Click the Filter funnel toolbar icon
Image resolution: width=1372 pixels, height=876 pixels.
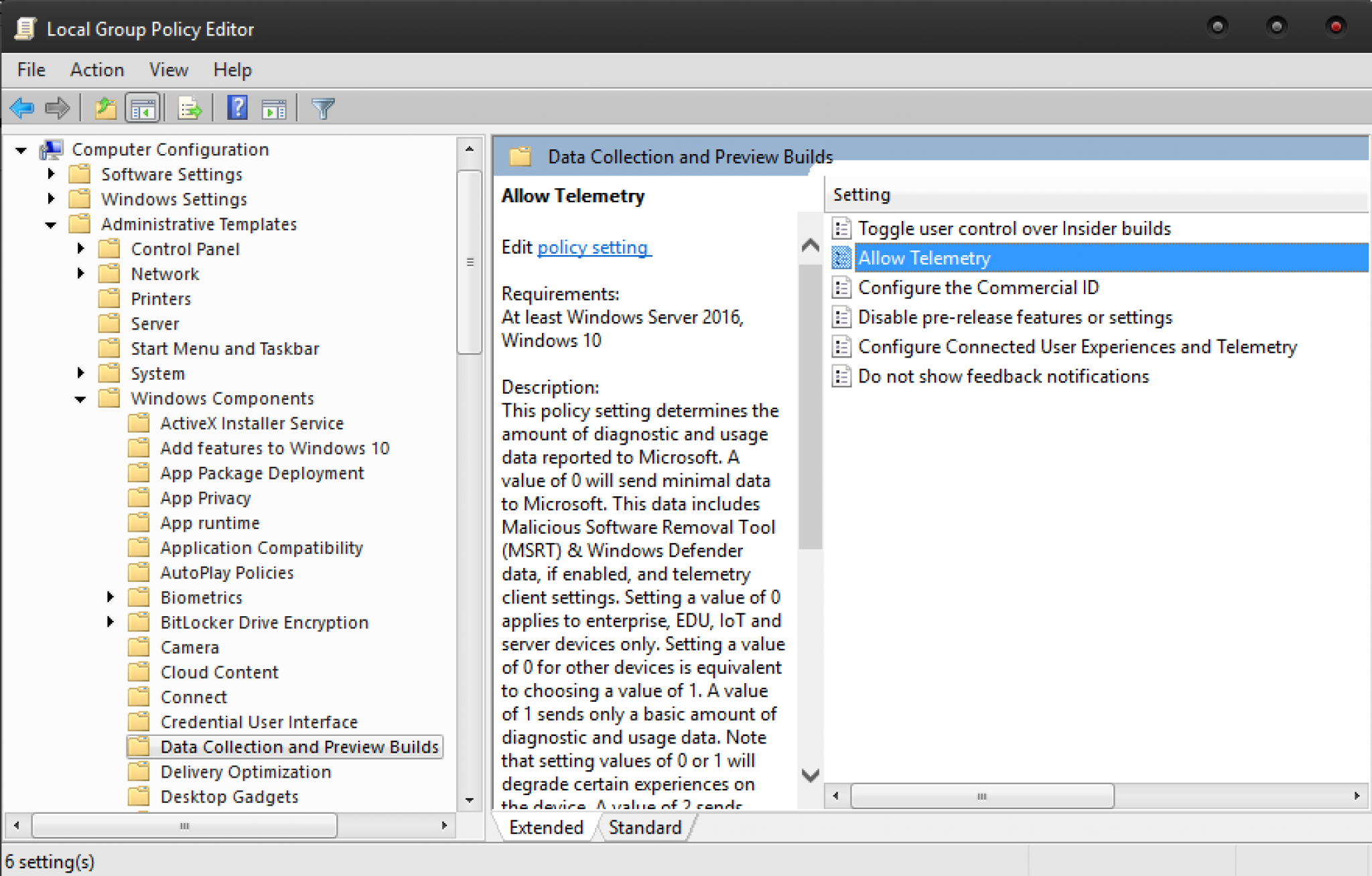click(x=323, y=108)
